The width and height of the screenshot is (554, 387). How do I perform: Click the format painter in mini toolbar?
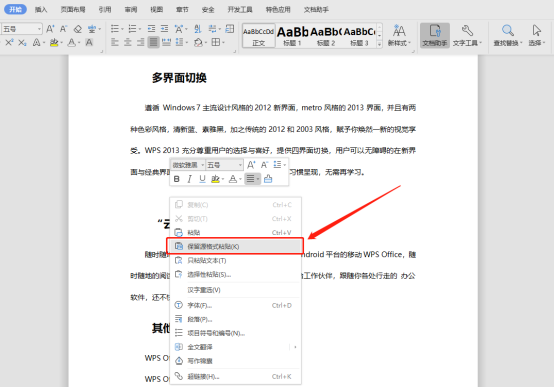point(268,179)
